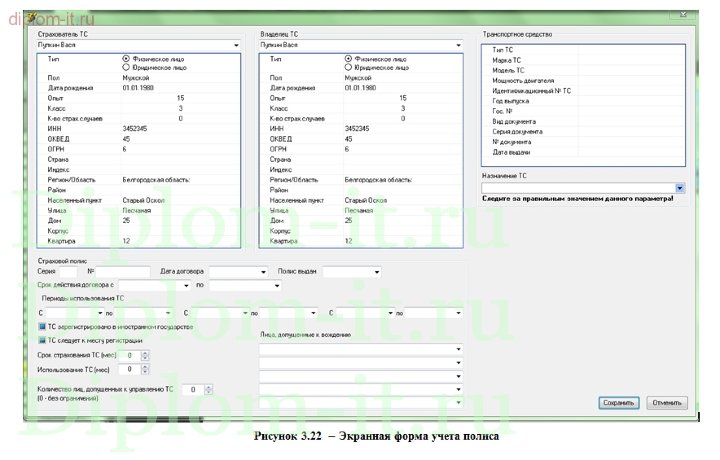
Task: Click Страна row in Владелец panel
Action: point(361,159)
